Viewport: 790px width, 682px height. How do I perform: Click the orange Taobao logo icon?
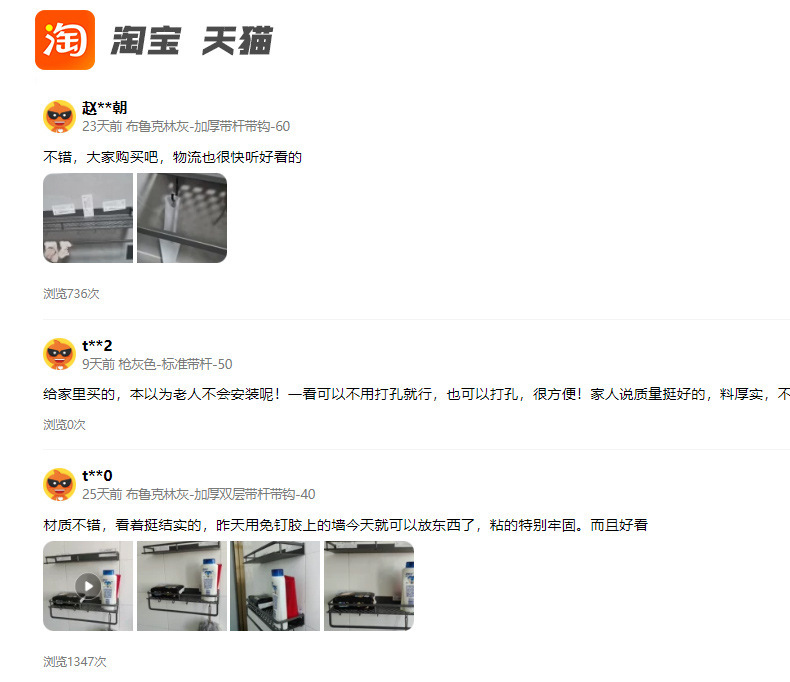pyautogui.click(x=65, y=40)
